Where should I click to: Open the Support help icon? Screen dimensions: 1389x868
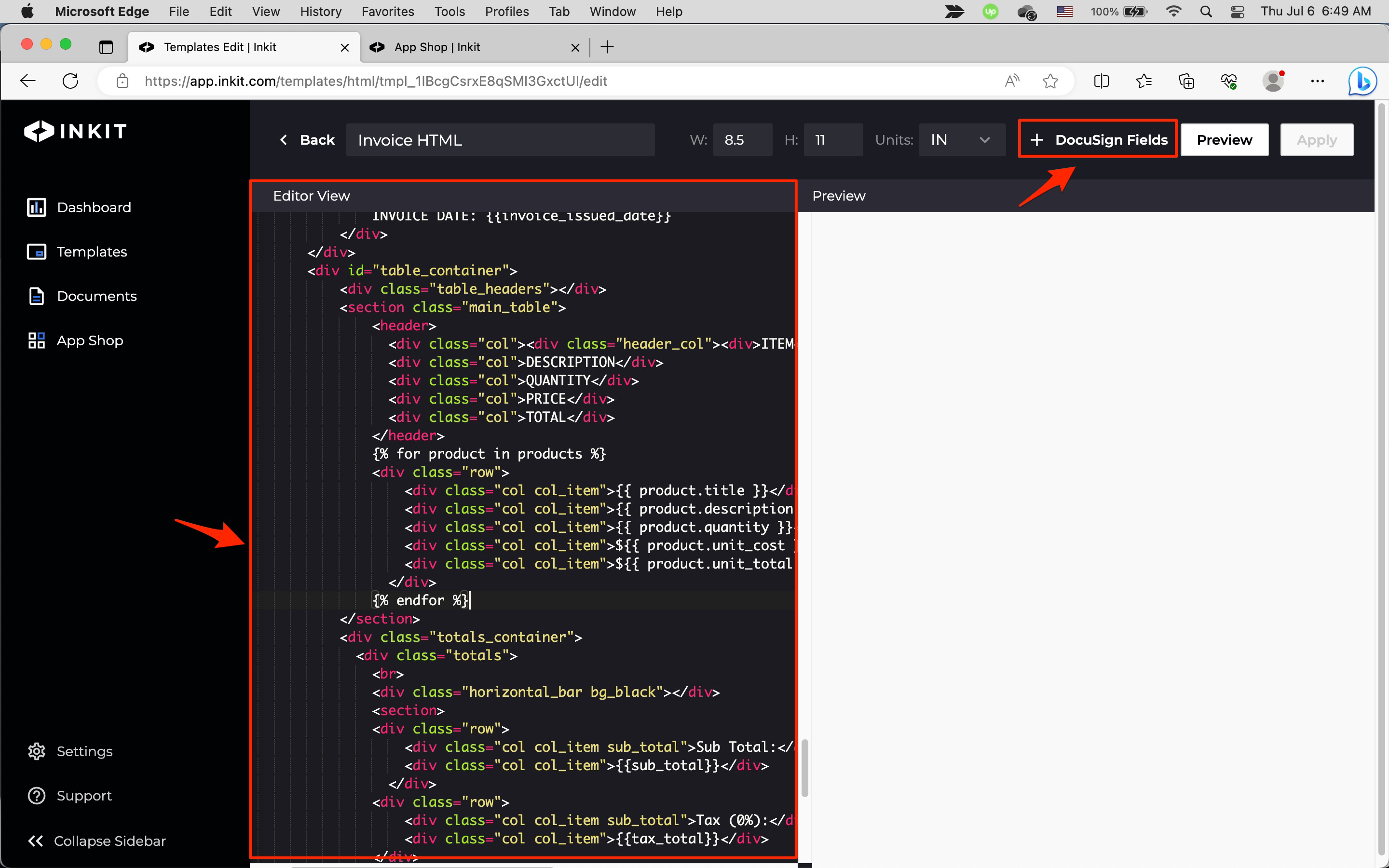click(37, 796)
